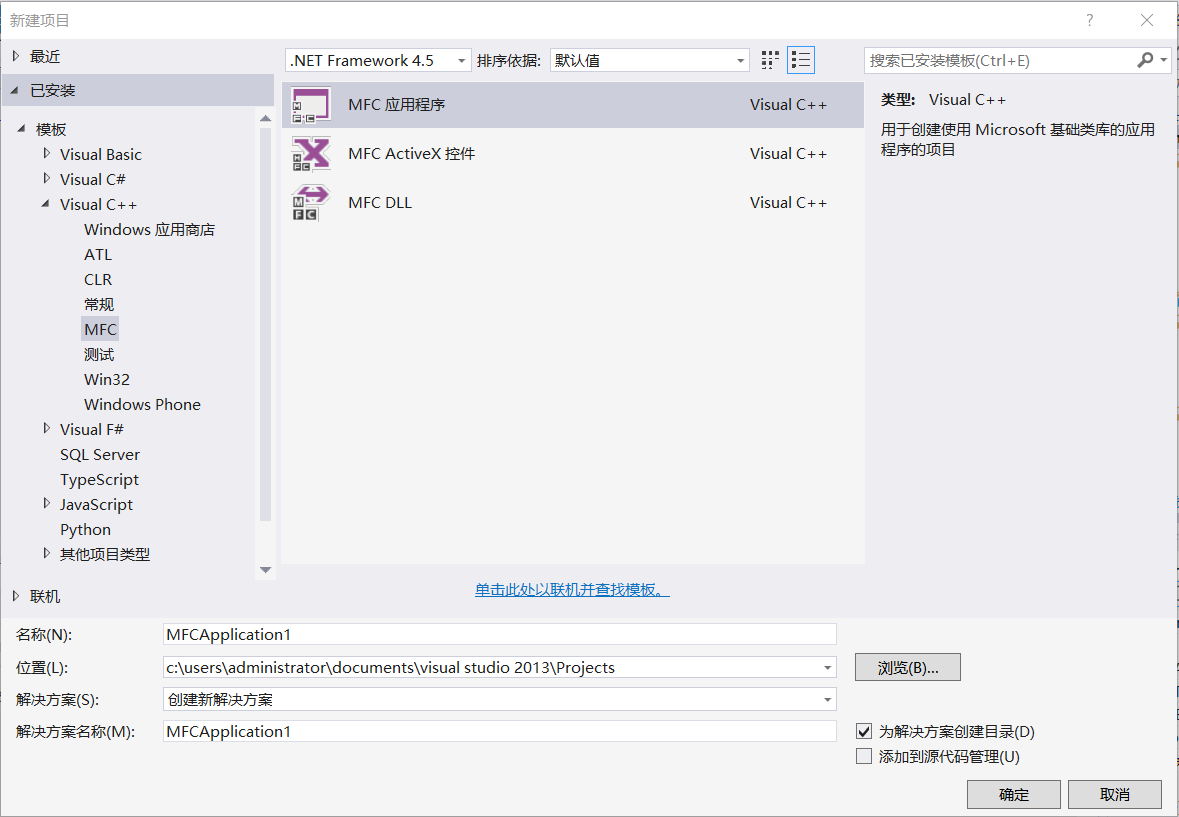Viewport: 1179px width, 817px height.
Task: Select the Win32 category
Action: click(107, 380)
